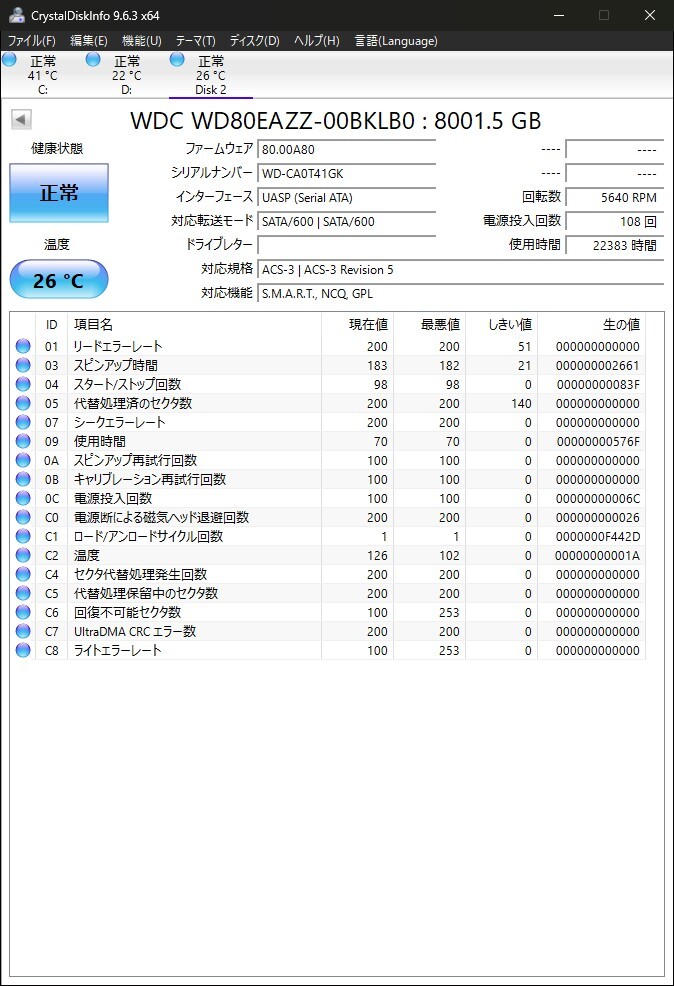674x986 pixels.
Task: Click status orb for C0 磁気ヘッド退避回数
Action: (23, 517)
